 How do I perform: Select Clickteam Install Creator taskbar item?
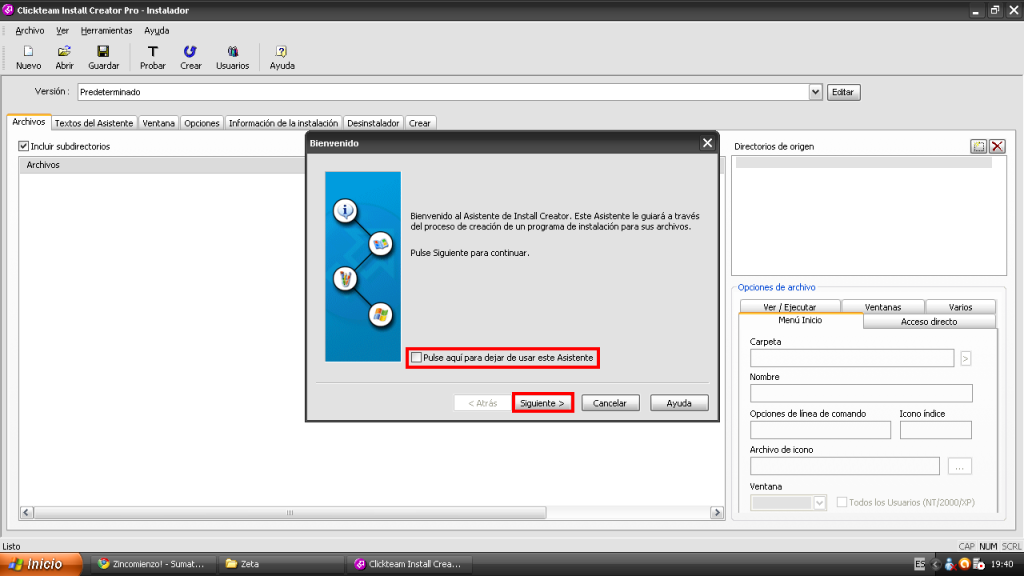coord(409,564)
